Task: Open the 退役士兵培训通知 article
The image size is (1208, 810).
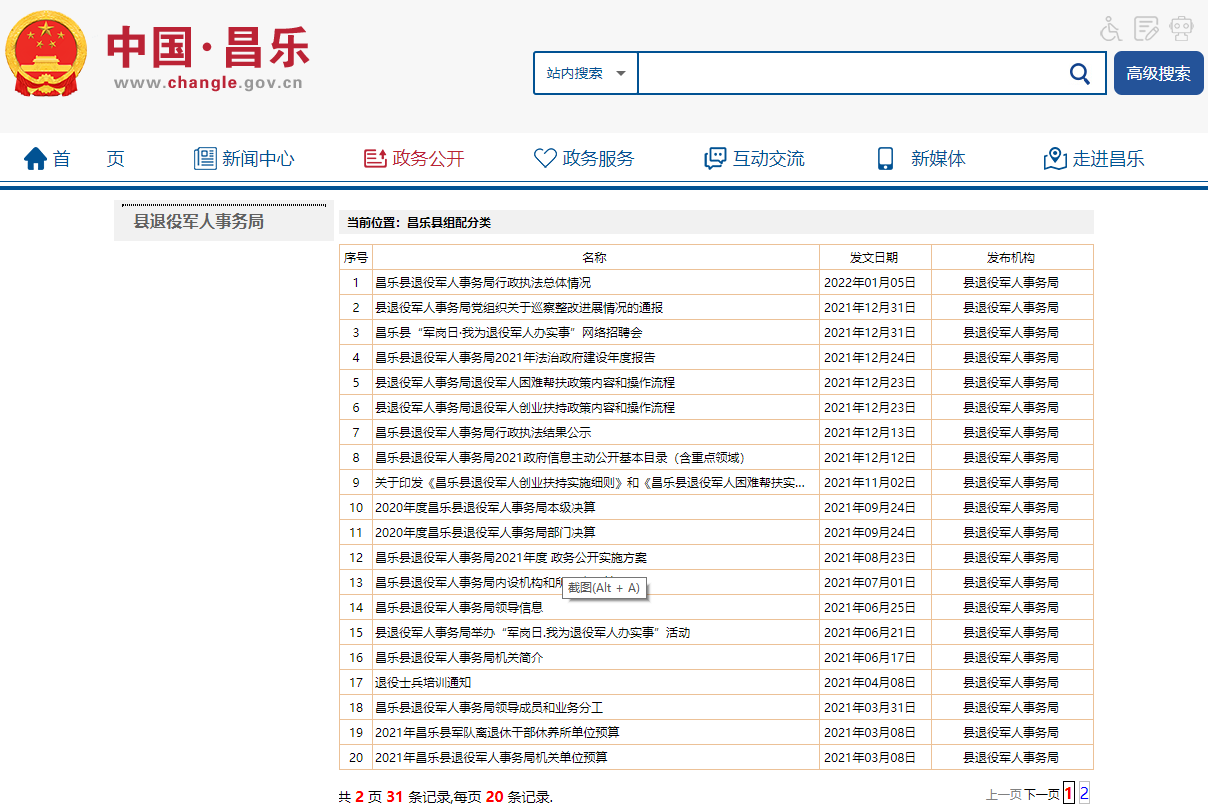Action: [422, 683]
